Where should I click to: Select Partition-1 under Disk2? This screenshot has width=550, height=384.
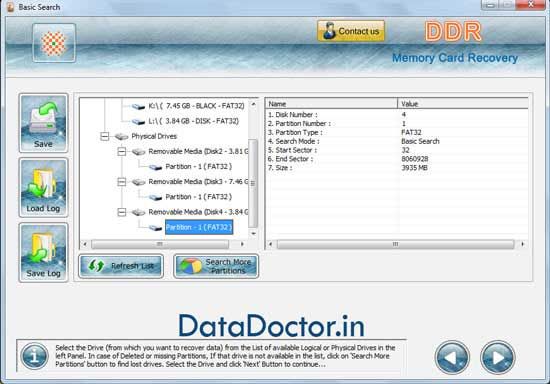199,167
